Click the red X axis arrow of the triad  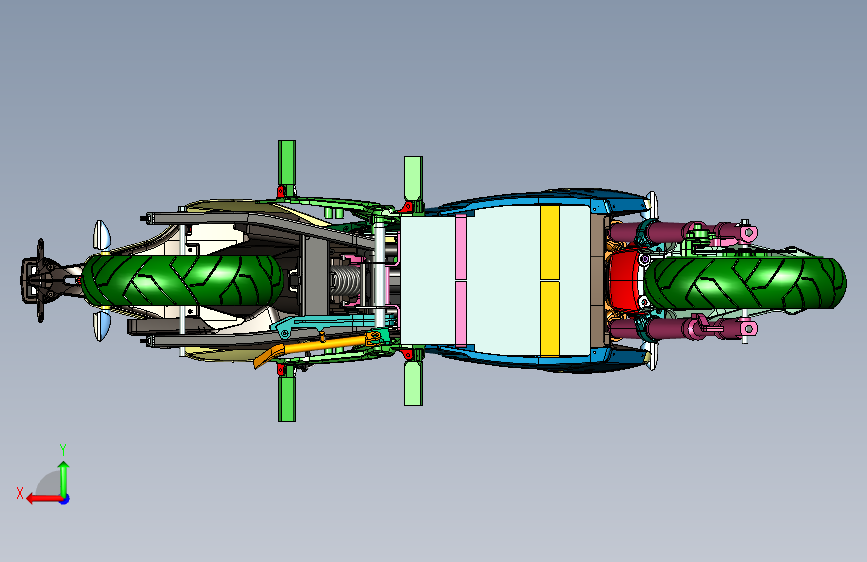(44, 499)
